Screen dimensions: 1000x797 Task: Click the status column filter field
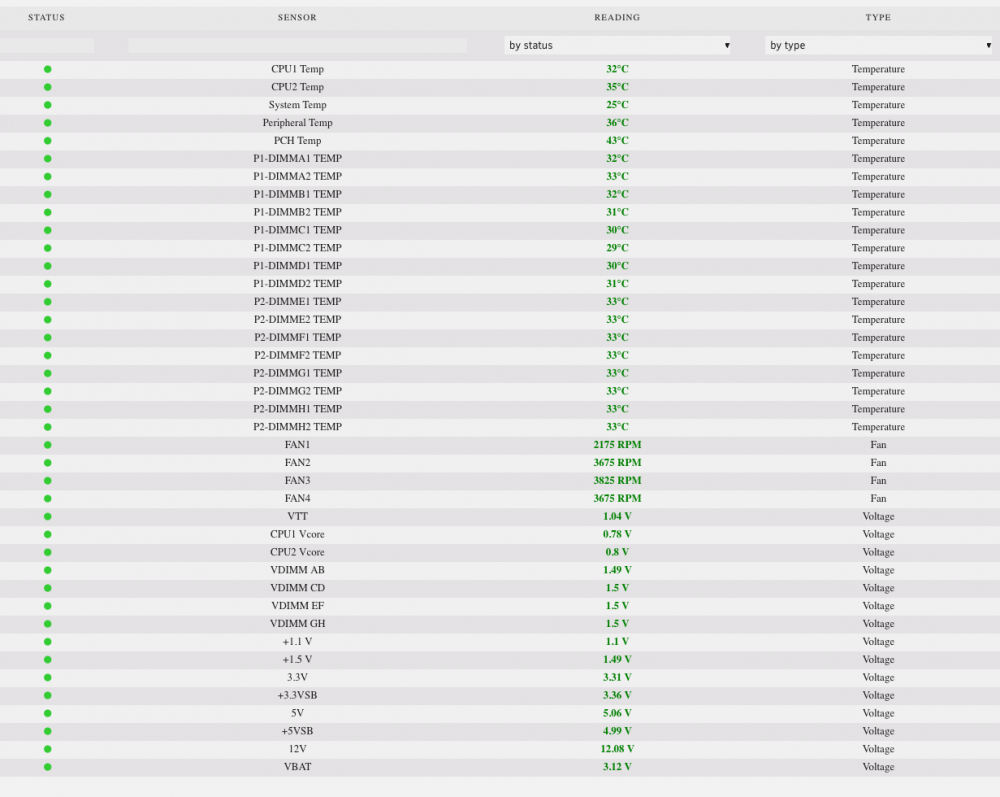pos(47,45)
